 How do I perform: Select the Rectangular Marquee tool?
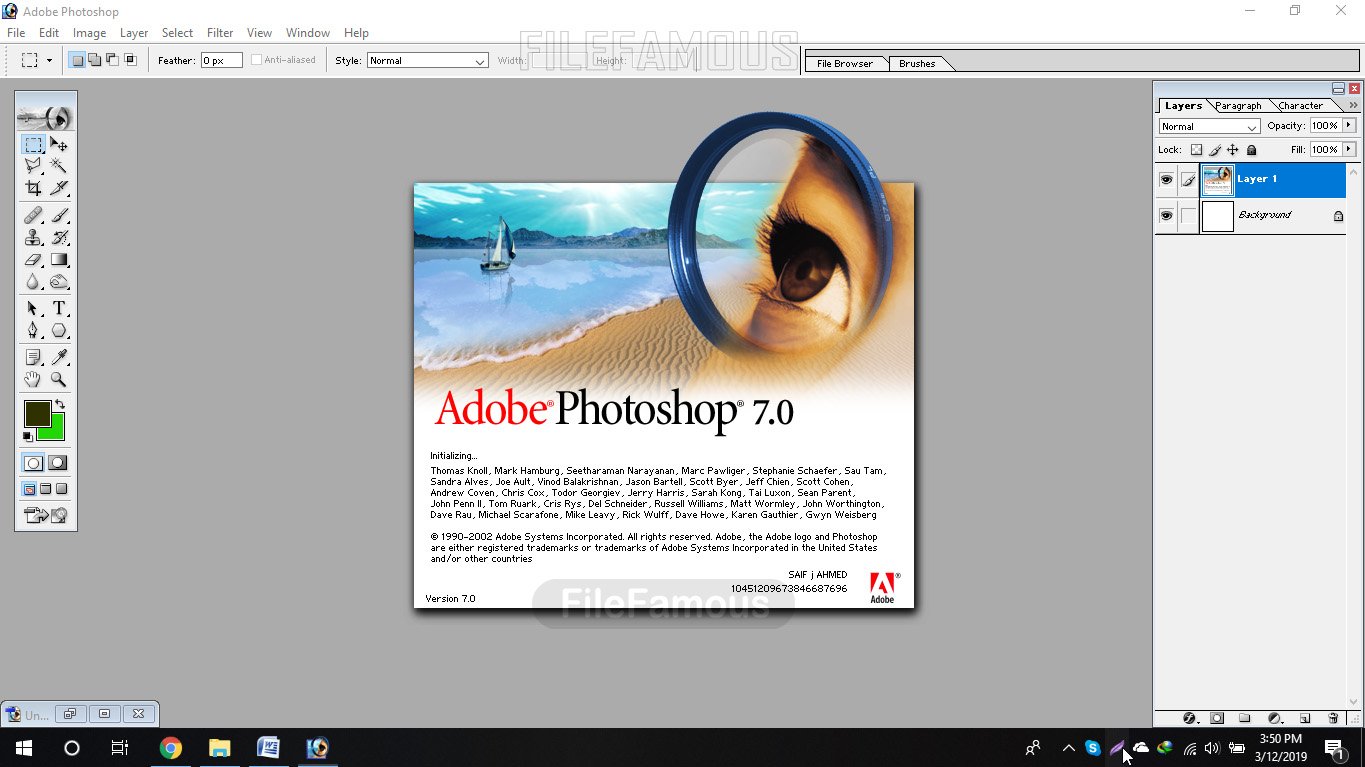33,144
